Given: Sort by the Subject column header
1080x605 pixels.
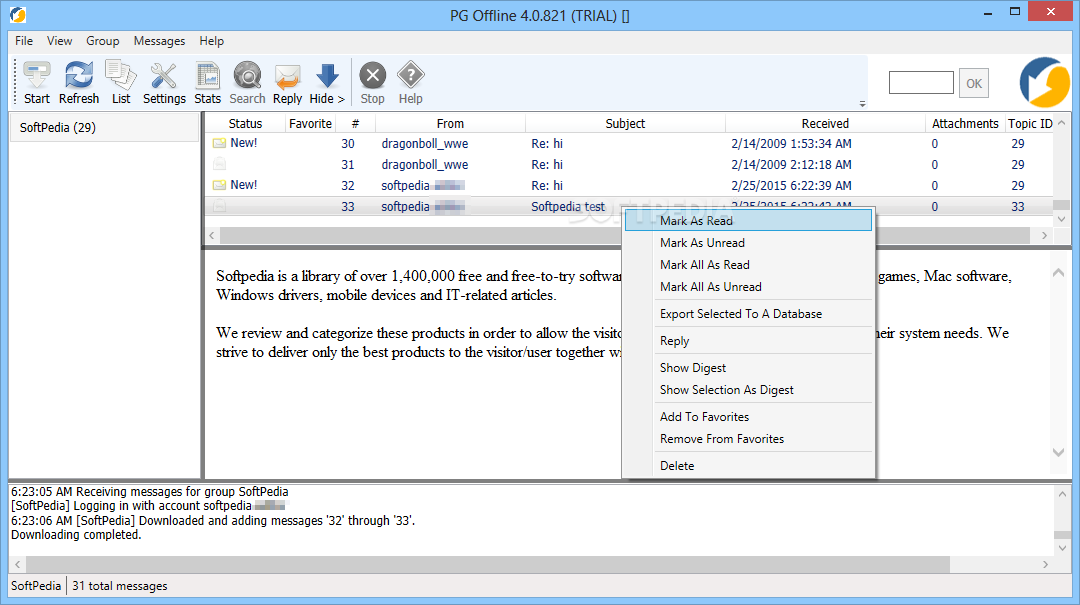Looking at the screenshot, I should 625,123.
